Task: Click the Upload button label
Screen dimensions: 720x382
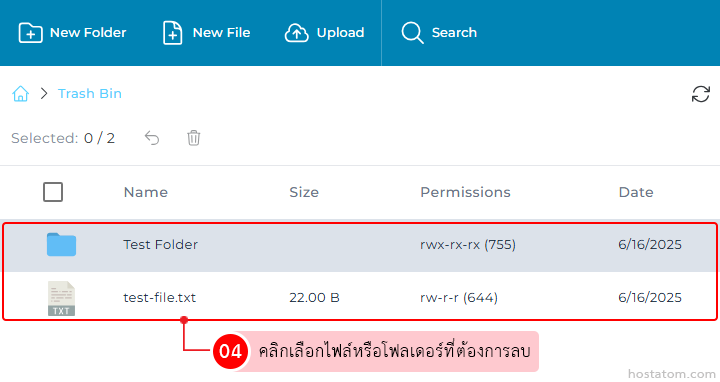Action: 340,33
